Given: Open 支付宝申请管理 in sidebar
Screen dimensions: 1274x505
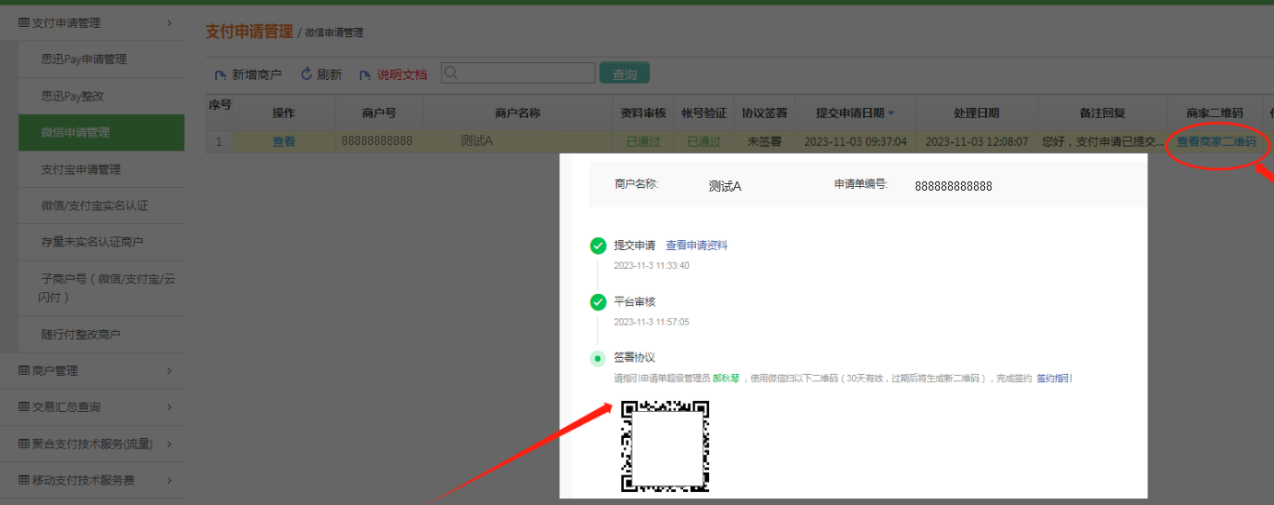Looking at the screenshot, I should pos(81,169).
